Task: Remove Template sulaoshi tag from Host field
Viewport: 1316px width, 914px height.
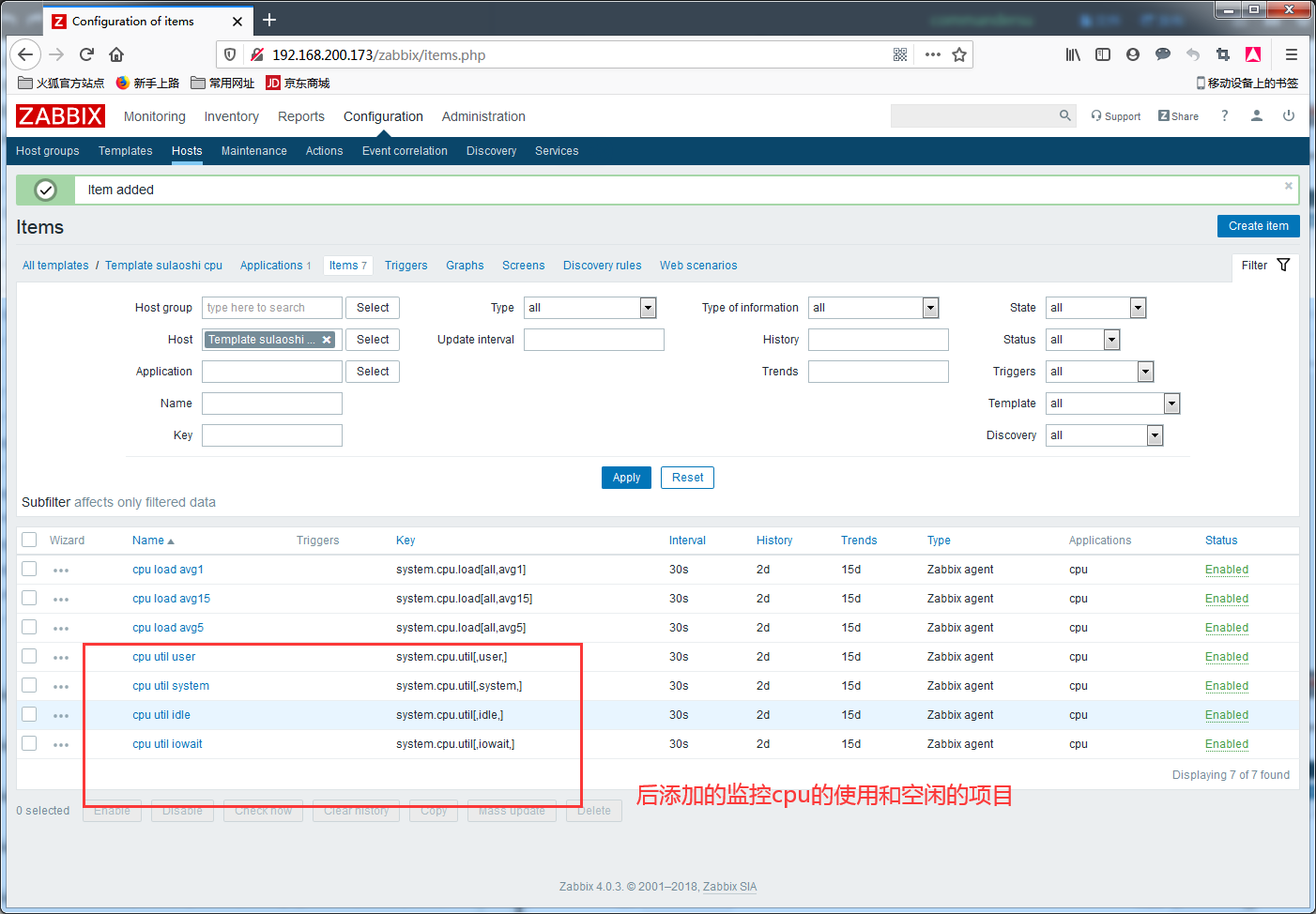Action: [327, 340]
